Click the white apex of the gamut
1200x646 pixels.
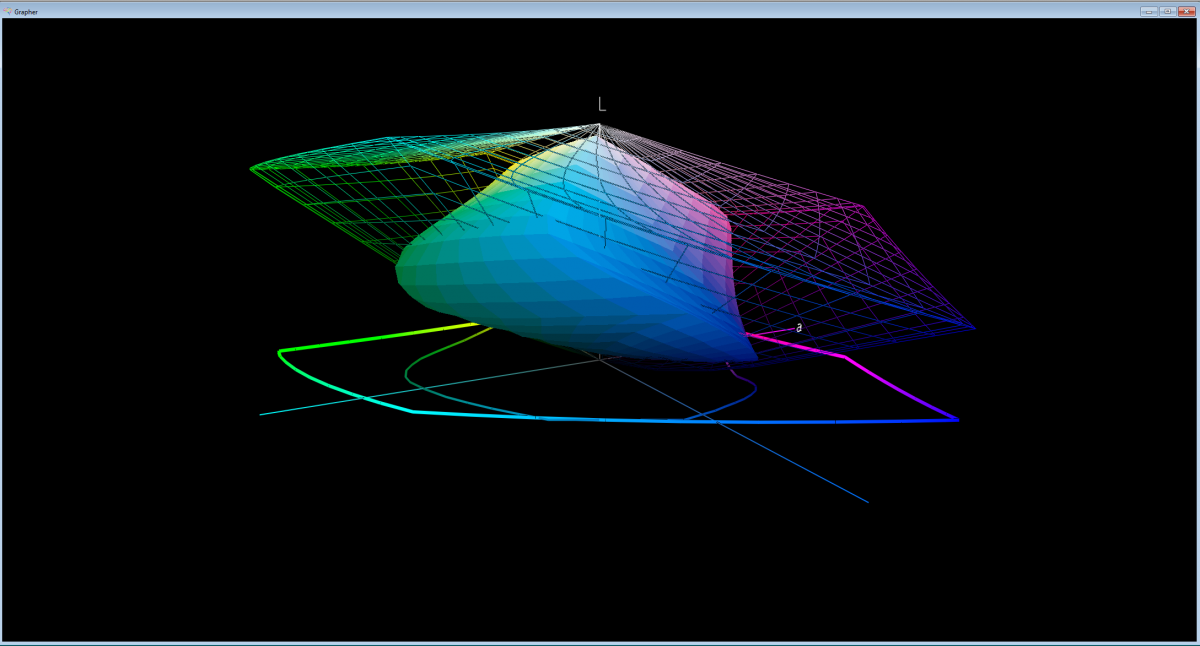[x=599, y=128]
